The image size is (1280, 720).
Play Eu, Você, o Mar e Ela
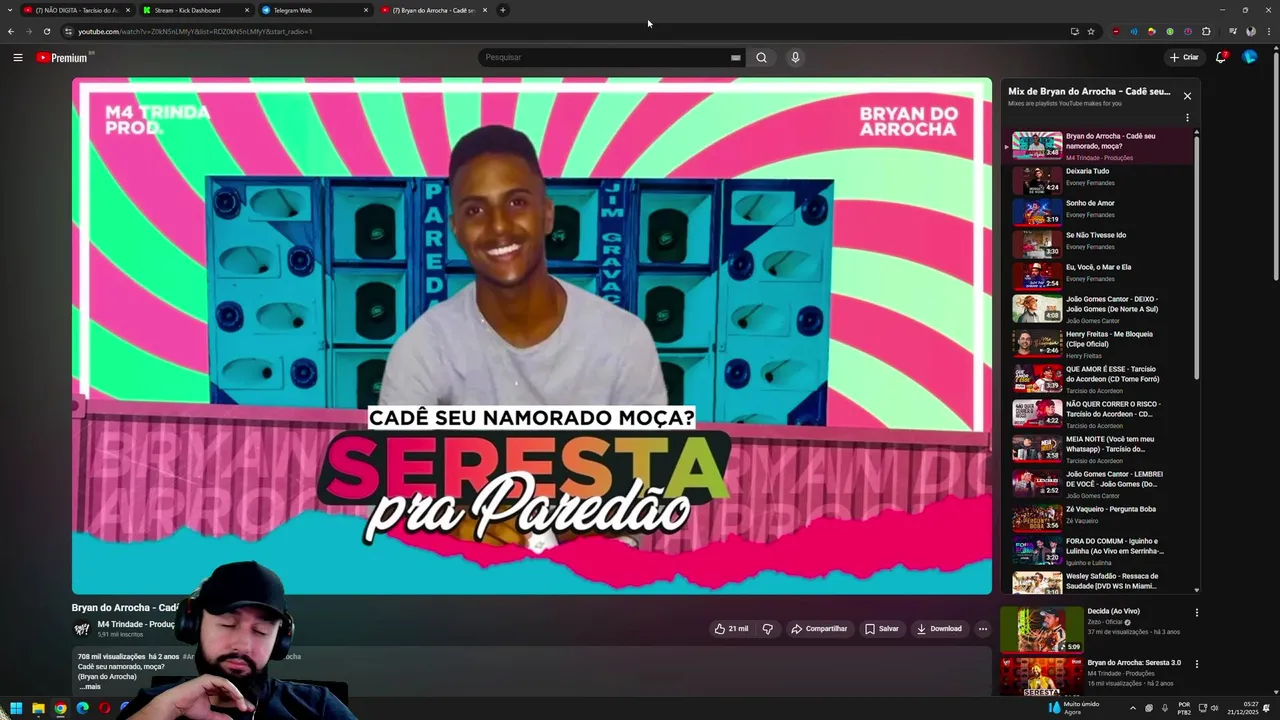click(x=1100, y=275)
